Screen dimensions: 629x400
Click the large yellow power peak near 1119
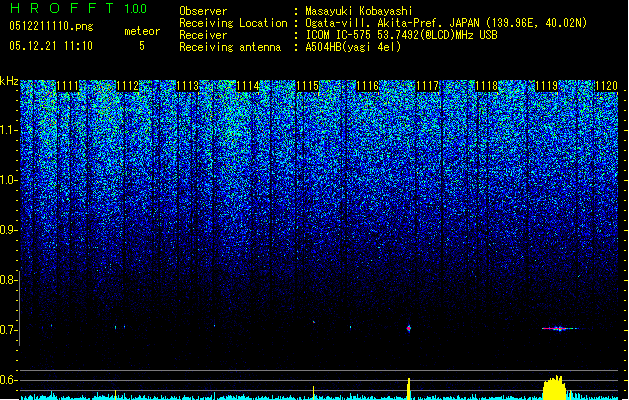point(555,388)
